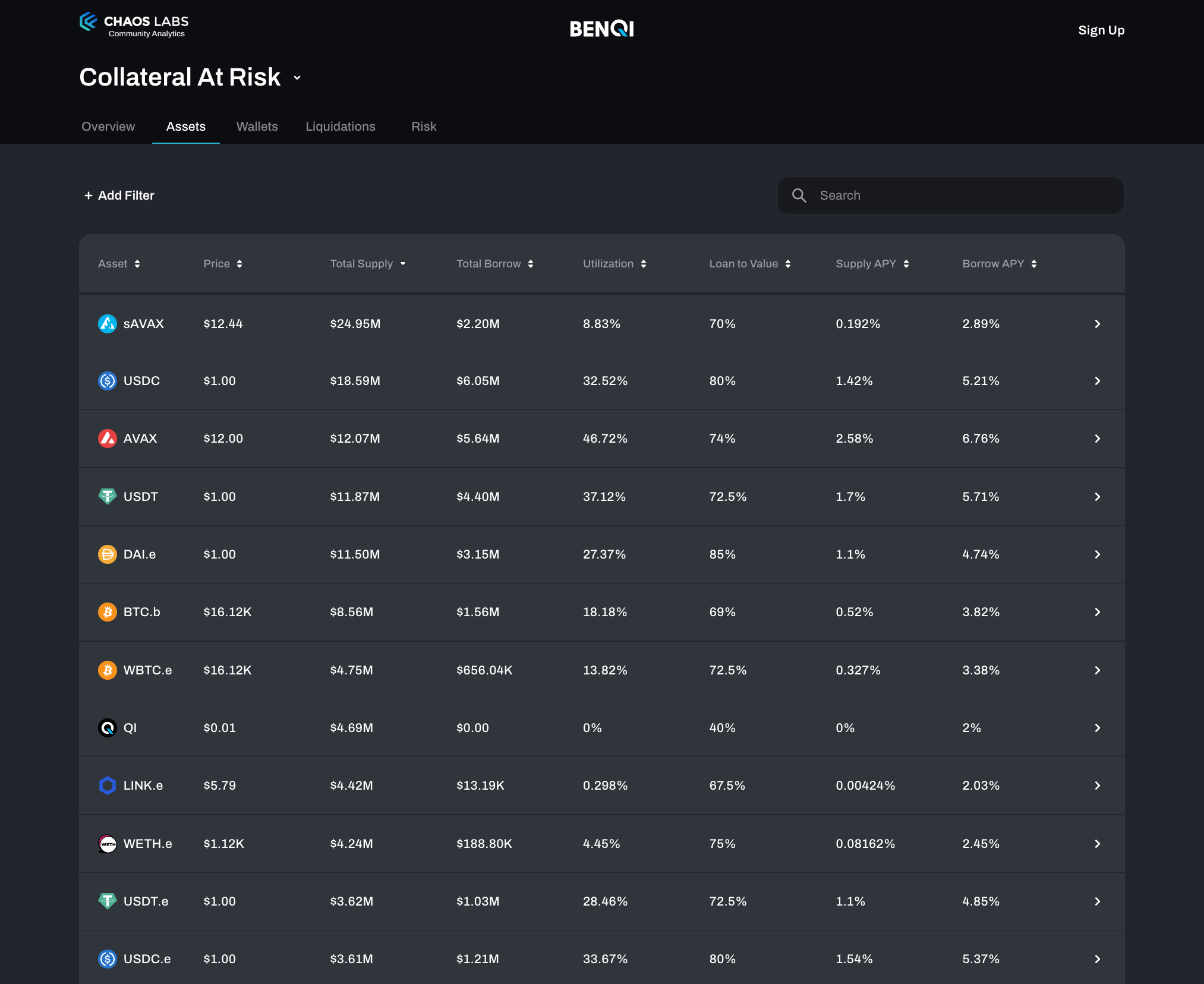Toggle sort on Utilization column
1204x984 pixels.
[614, 264]
